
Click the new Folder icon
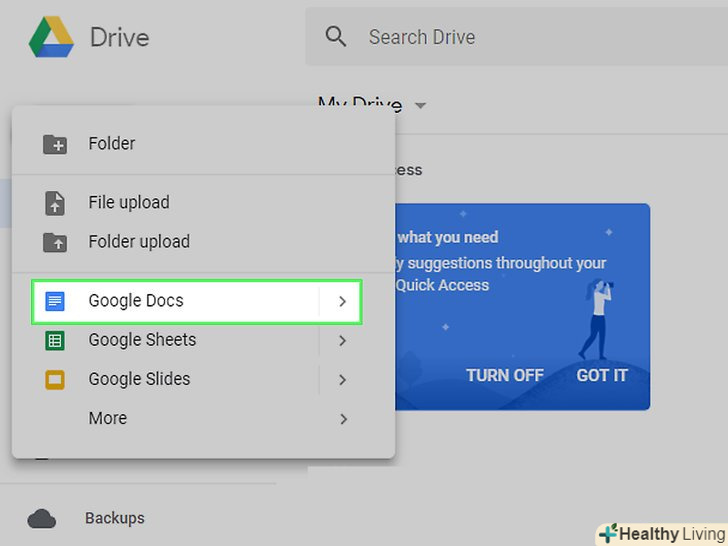(55, 144)
